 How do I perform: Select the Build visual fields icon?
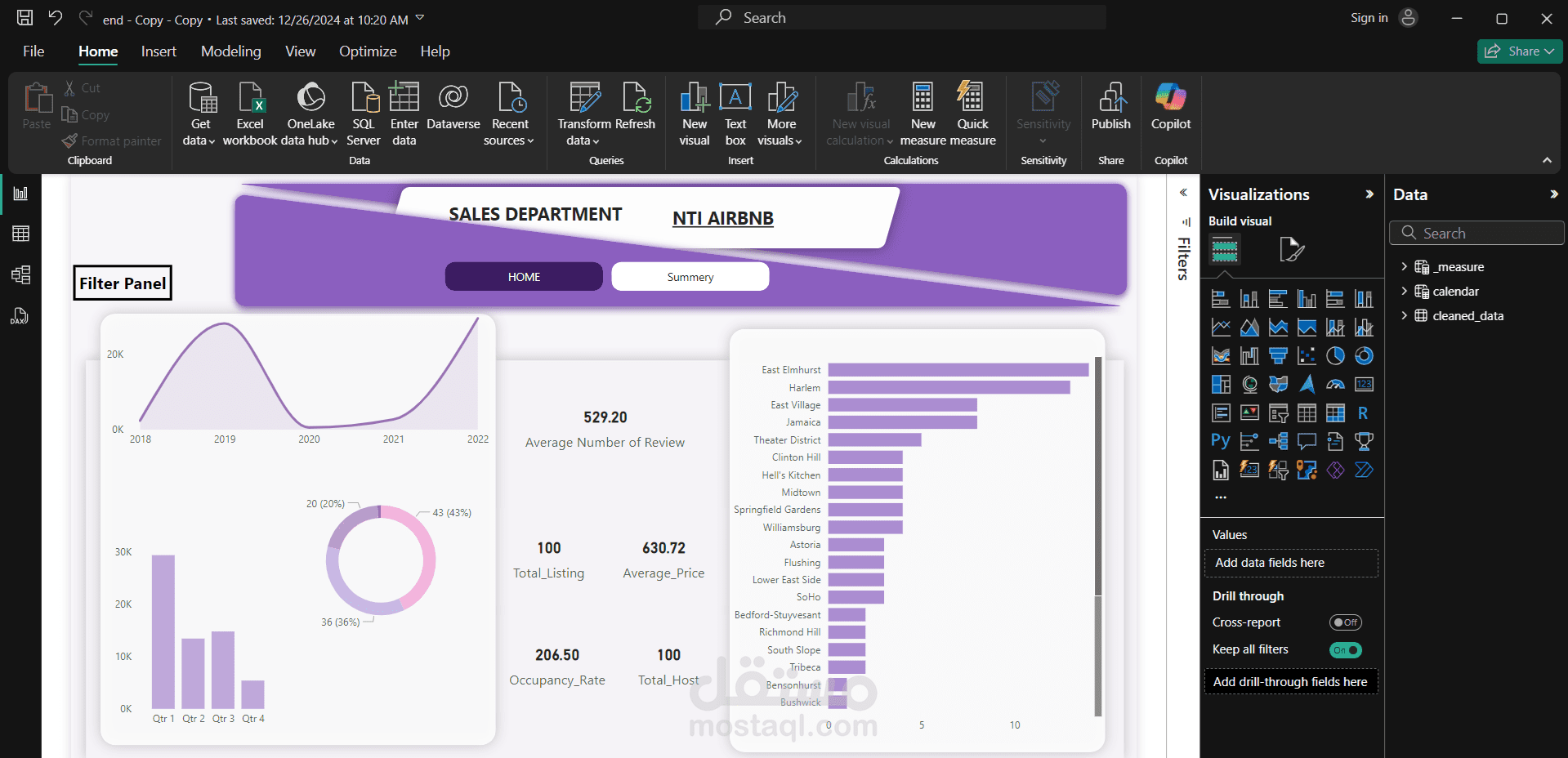click(1224, 249)
